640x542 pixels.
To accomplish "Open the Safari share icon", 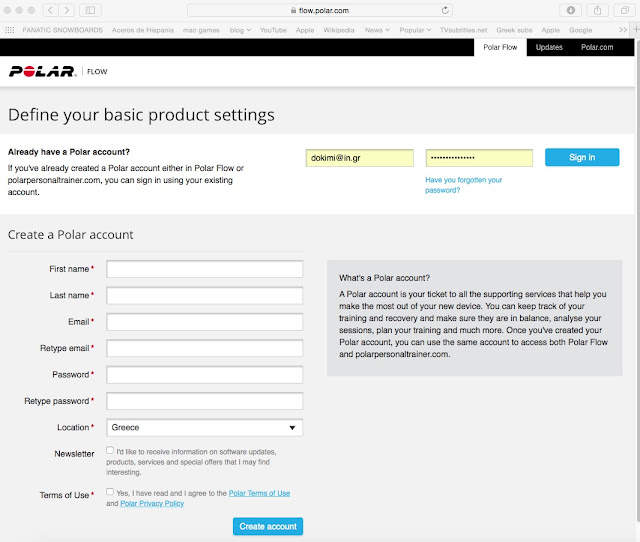I will [597, 10].
